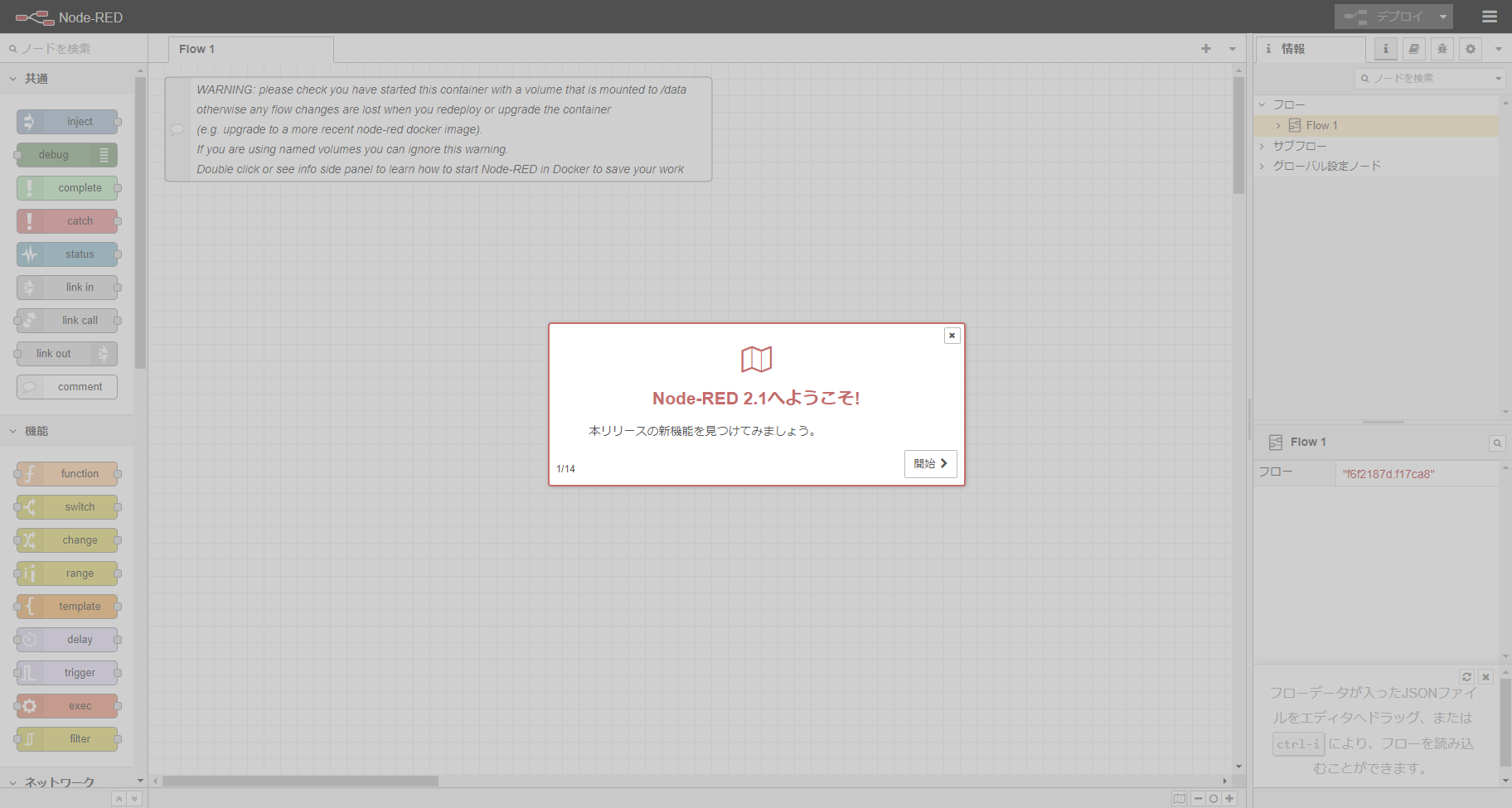Open the deploy options dropdown arrow
1512x808 pixels.
[x=1443, y=17]
